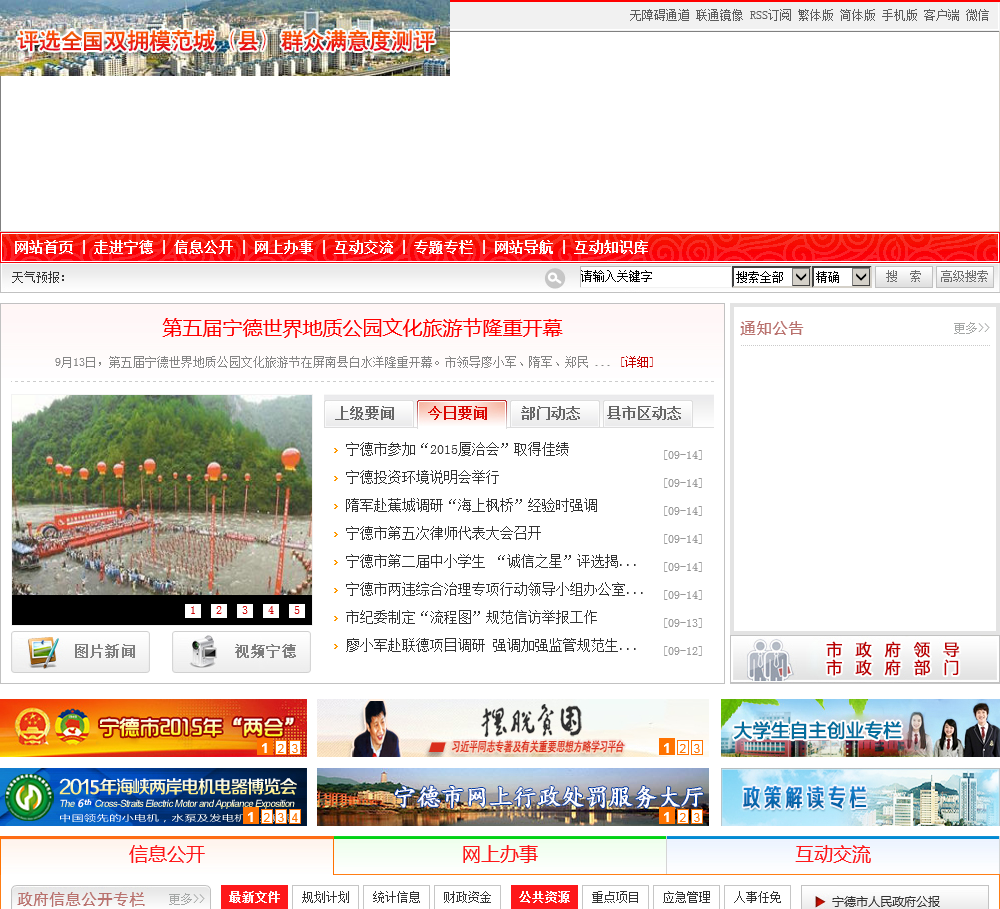Switch to the 部门动态 news tab
This screenshot has width=1000, height=909.
(x=554, y=414)
